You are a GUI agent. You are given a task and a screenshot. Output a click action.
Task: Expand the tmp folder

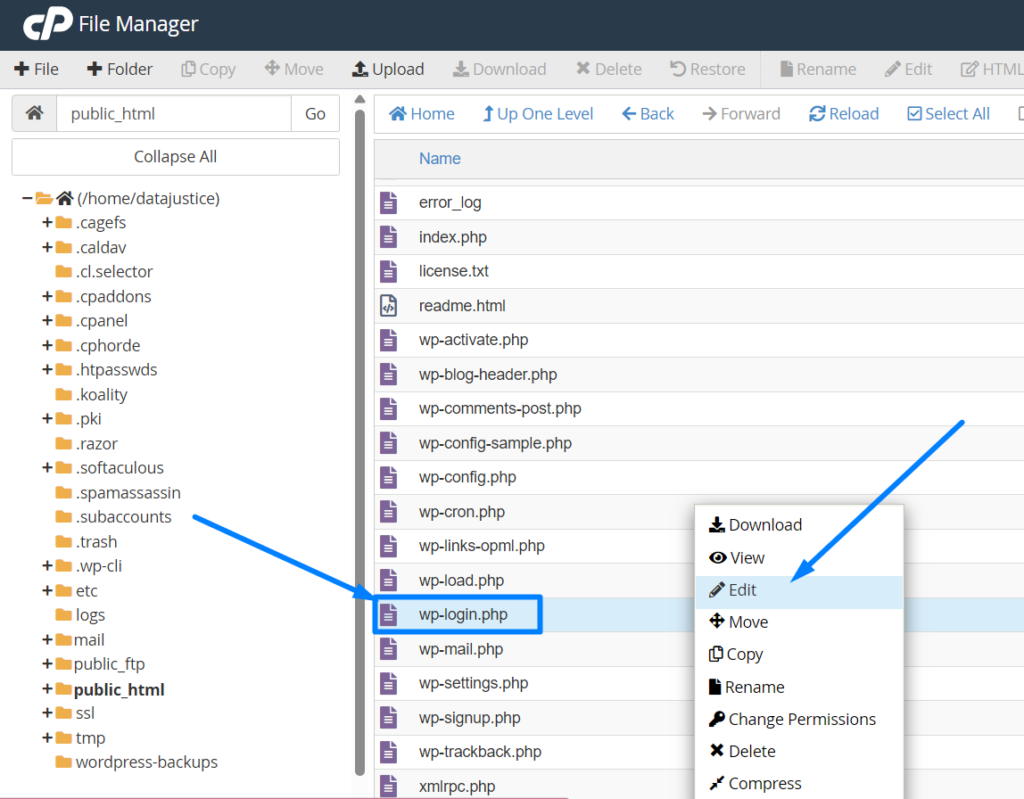(x=47, y=737)
